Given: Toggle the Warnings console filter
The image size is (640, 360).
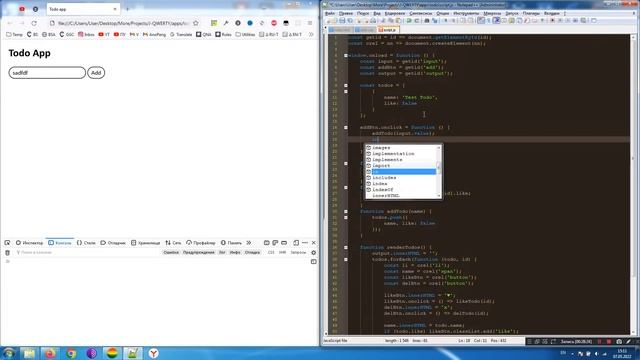Looking at the screenshot, I should tap(198, 253).
